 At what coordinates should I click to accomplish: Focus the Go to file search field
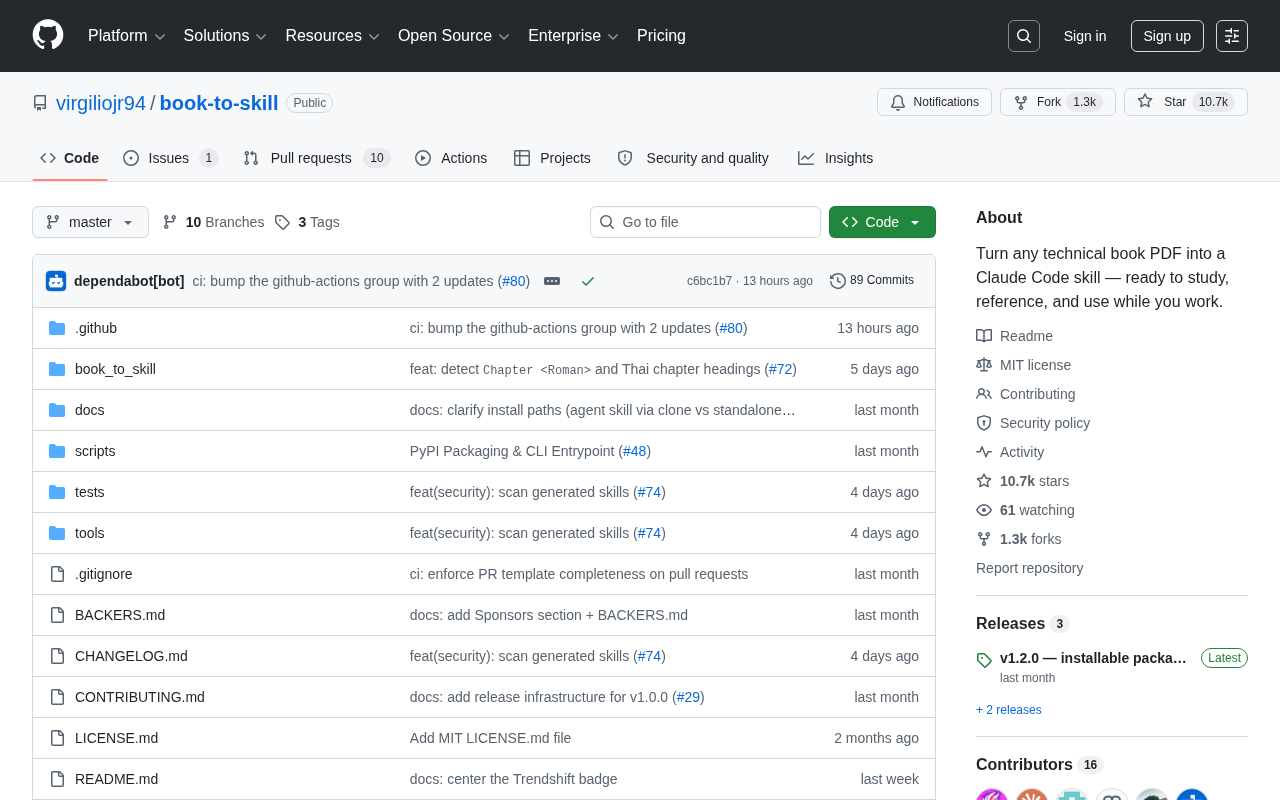[x=705, y=222]
